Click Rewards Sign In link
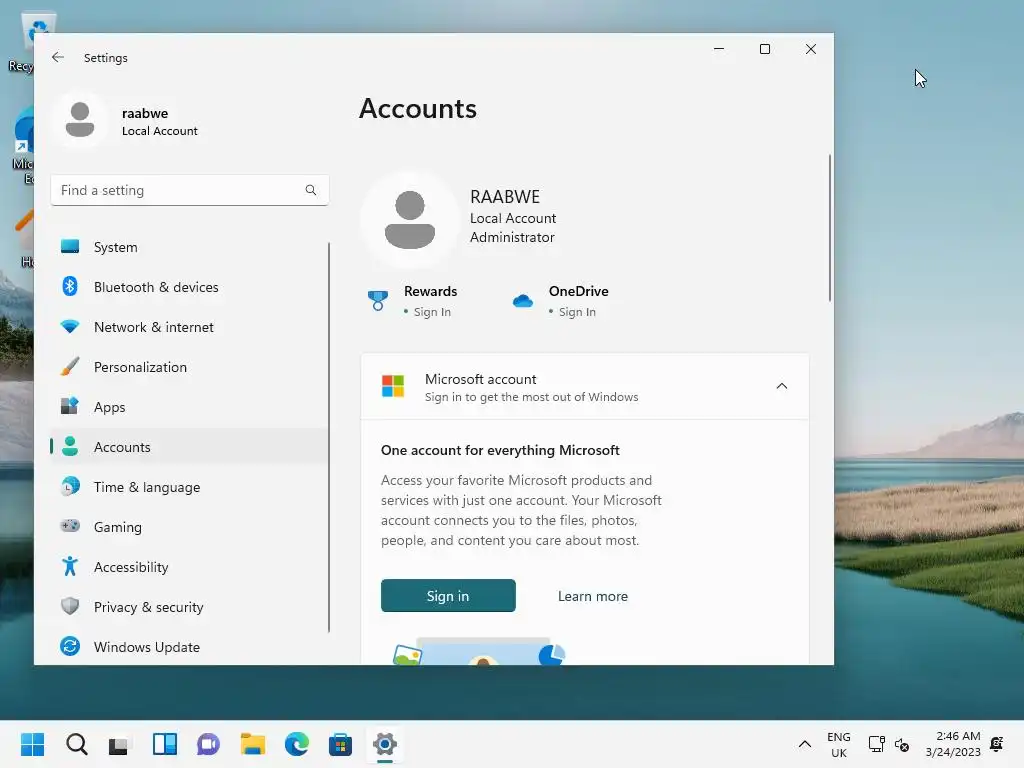The height and width of the screenshot is (768, 1024). (x=432, y=312)
